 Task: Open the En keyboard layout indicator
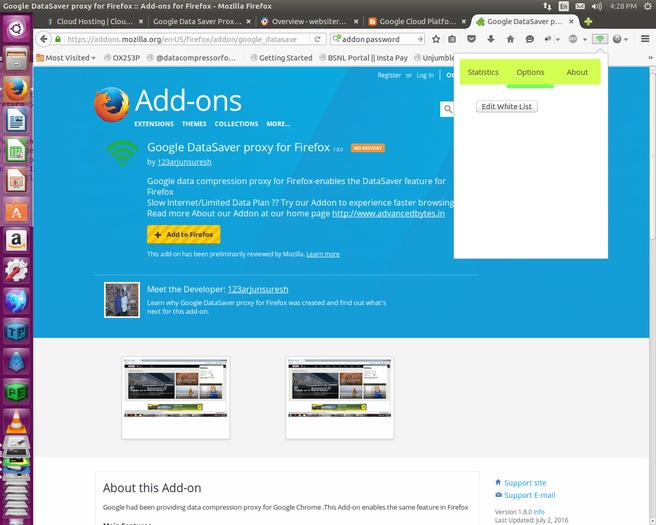point(564,6)
